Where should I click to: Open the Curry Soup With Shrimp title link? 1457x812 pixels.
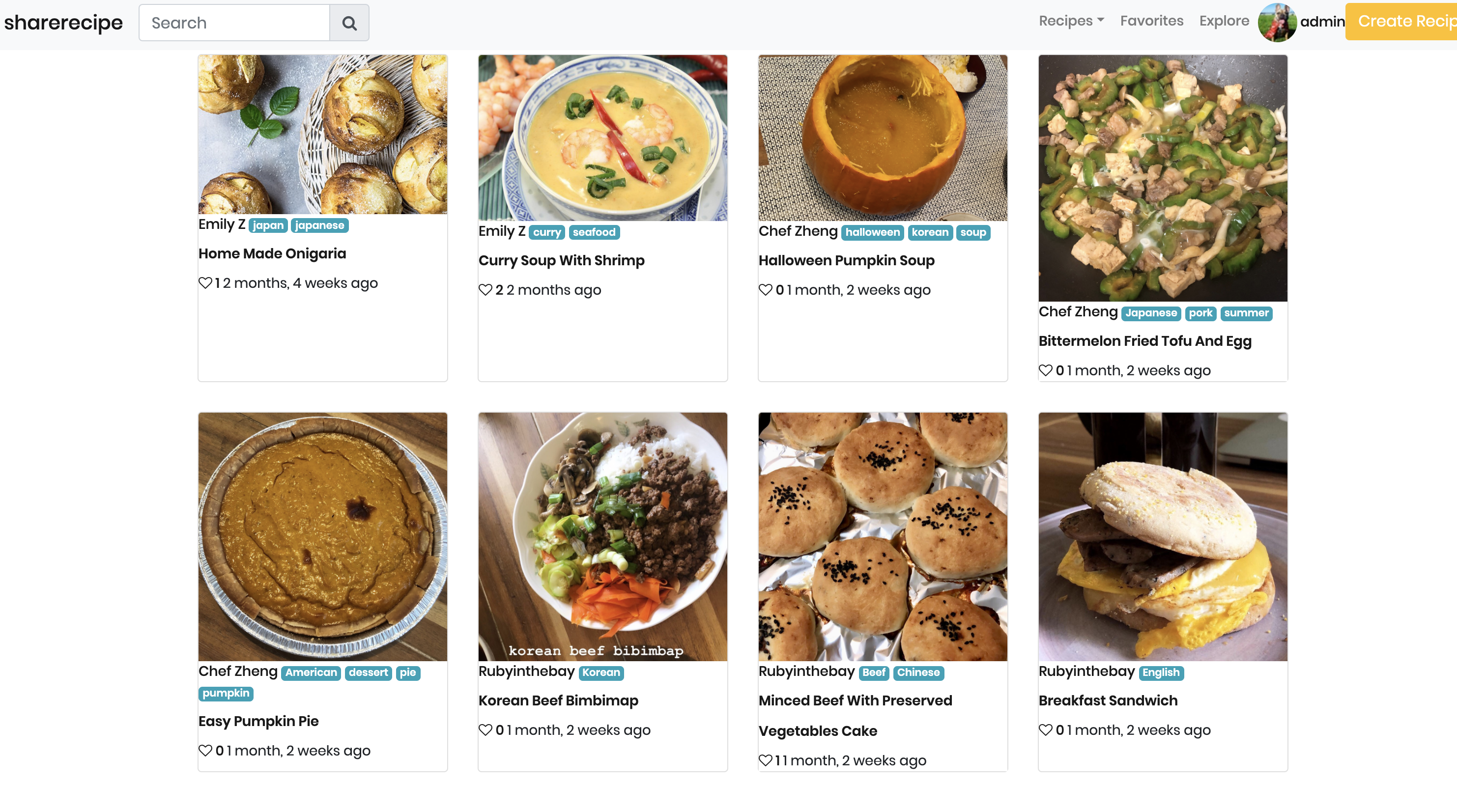point(561,261)
